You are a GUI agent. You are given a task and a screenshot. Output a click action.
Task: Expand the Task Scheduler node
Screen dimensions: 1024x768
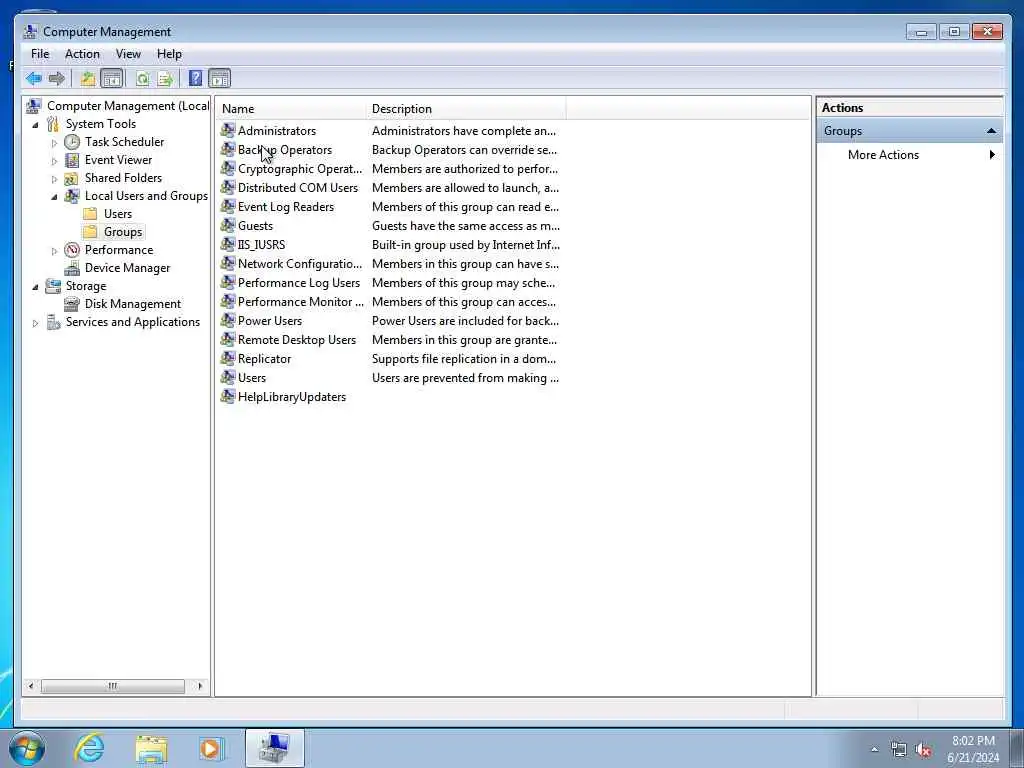tap(54, 142)
